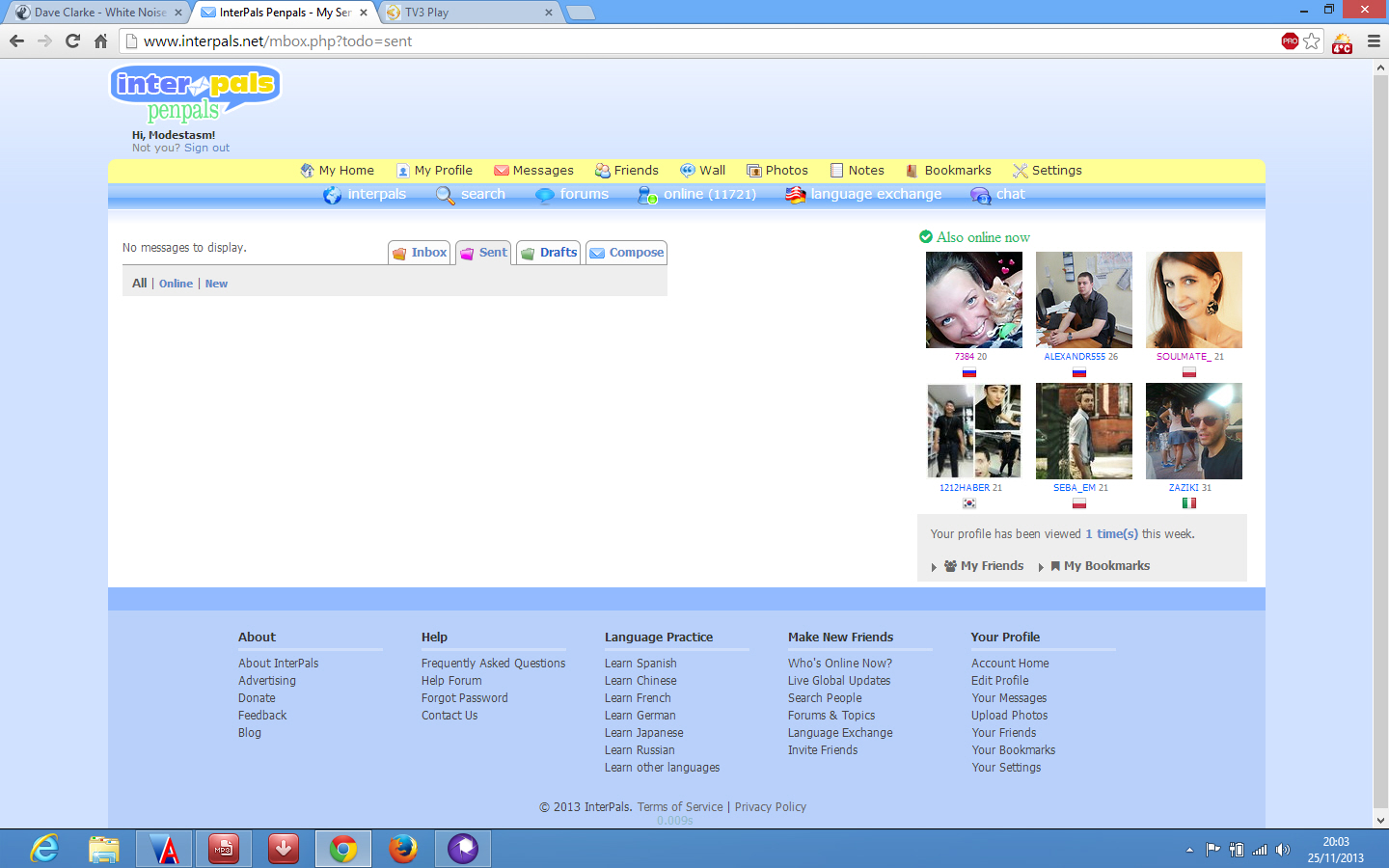Open Who's Online Now link
Image resolution: width=1389 pixels, height=868 pixels.
coord(839,664)
